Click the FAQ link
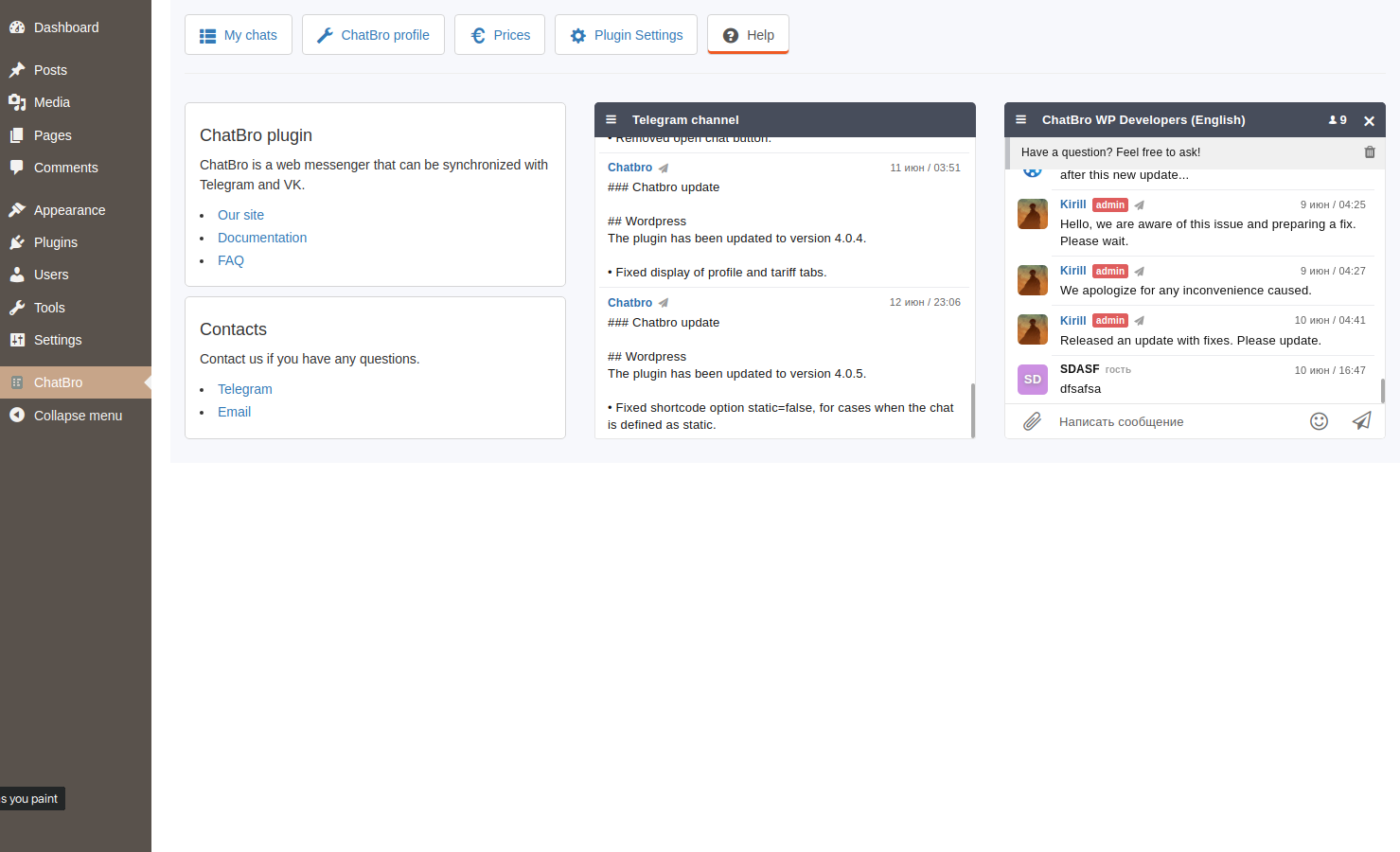 point(231,260)
